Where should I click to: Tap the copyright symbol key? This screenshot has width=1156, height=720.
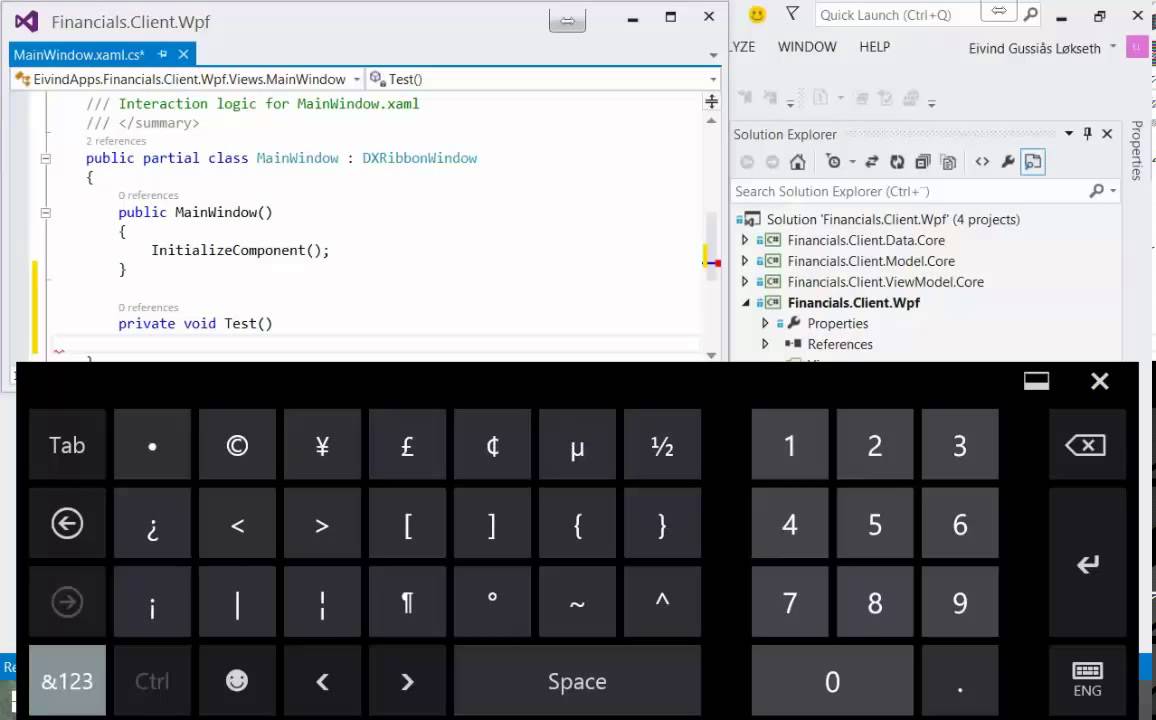pos(237,445)
